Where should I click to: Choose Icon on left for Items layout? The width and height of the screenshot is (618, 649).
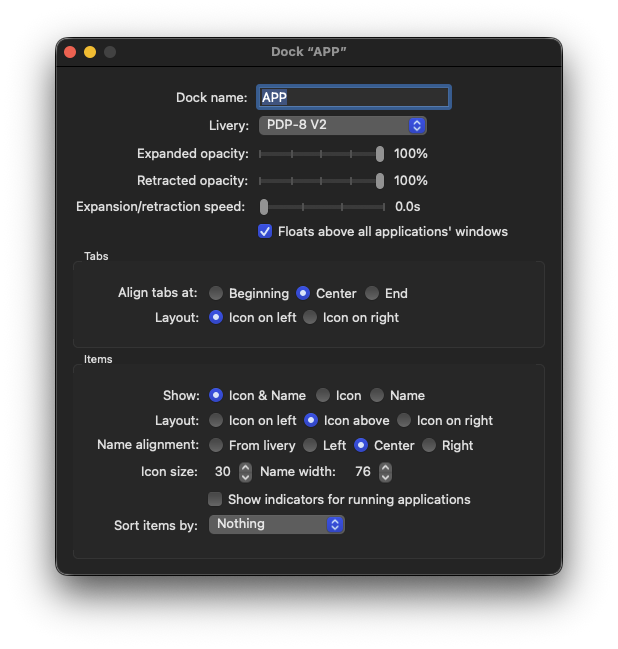(216, 421)
